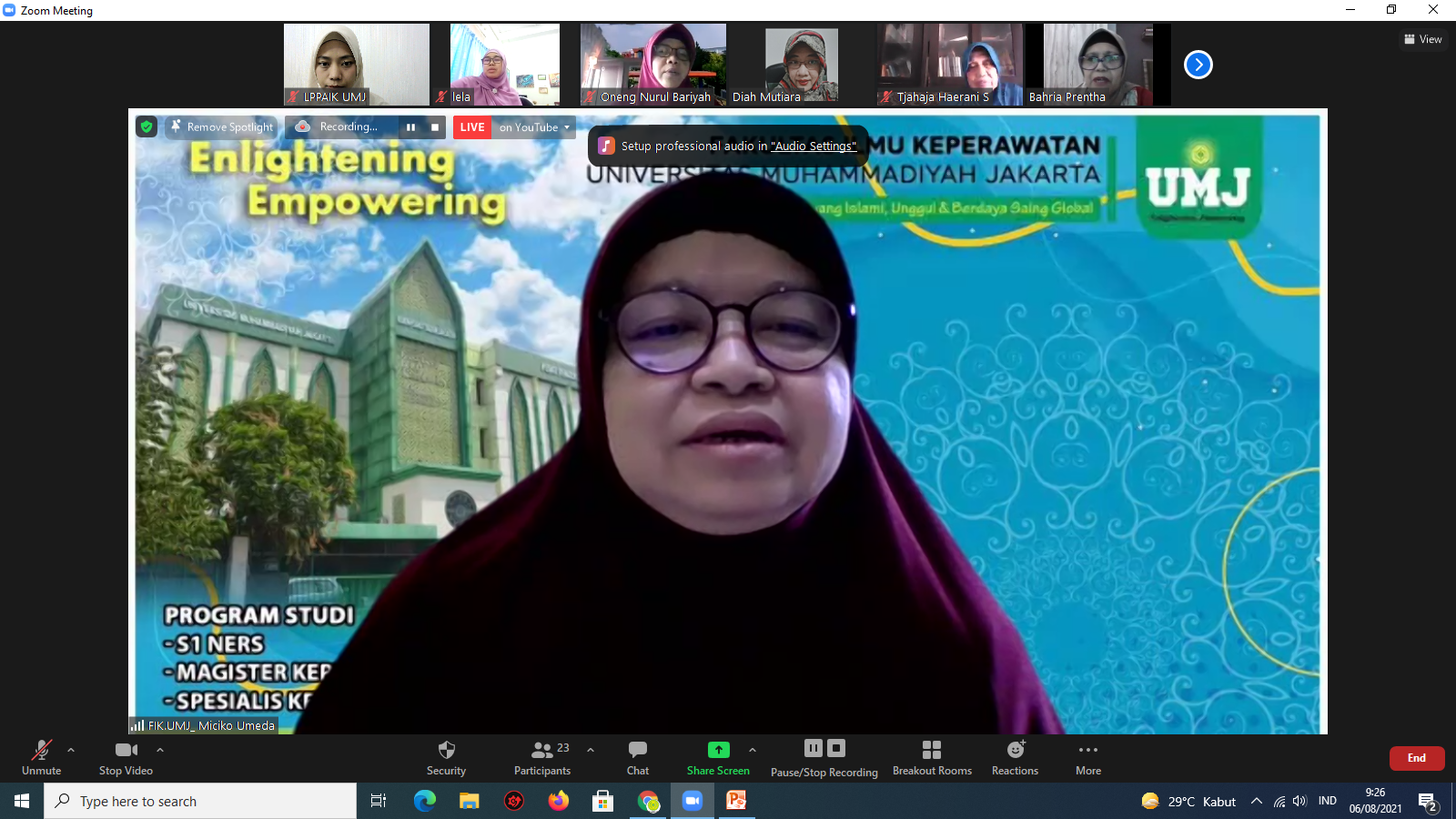
Task: Open Wi-Fi network tray icon
Action: pos(1279,801)
